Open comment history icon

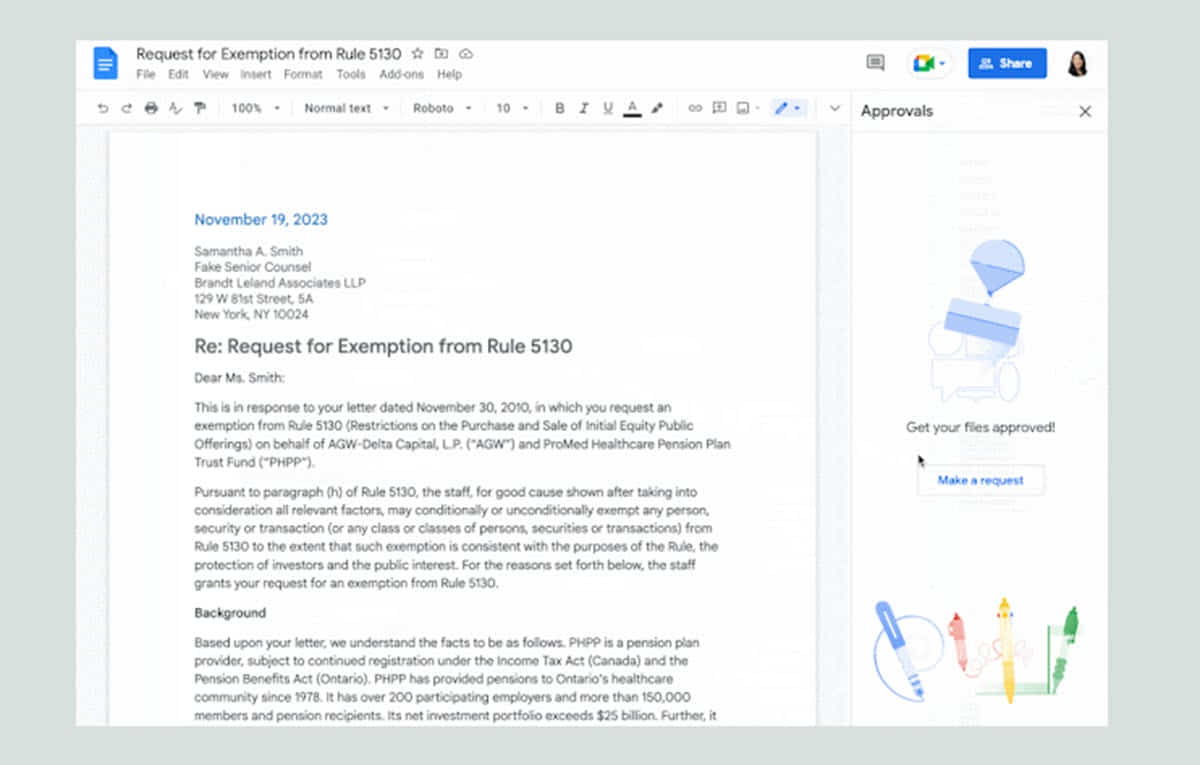tap(875, 63)
